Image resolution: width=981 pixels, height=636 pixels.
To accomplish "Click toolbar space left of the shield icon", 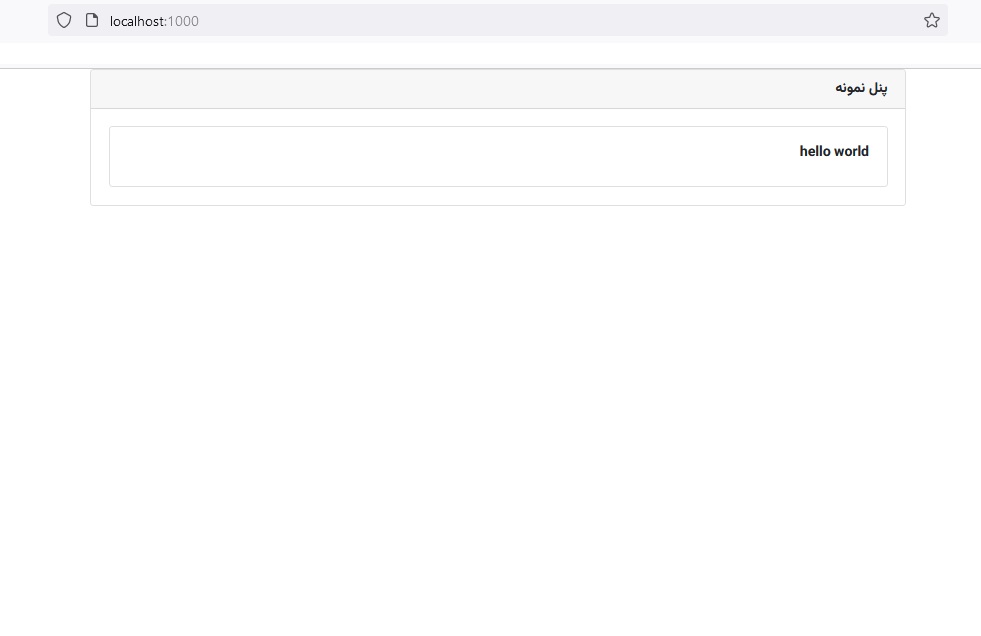I will coord(24,20).
